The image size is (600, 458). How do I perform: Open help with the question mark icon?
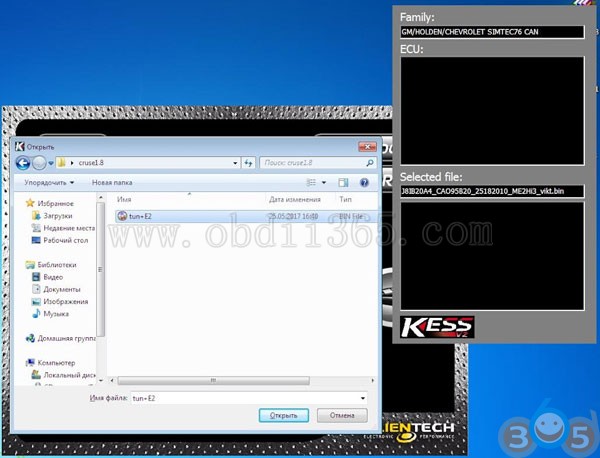click(x=364, y=183)
